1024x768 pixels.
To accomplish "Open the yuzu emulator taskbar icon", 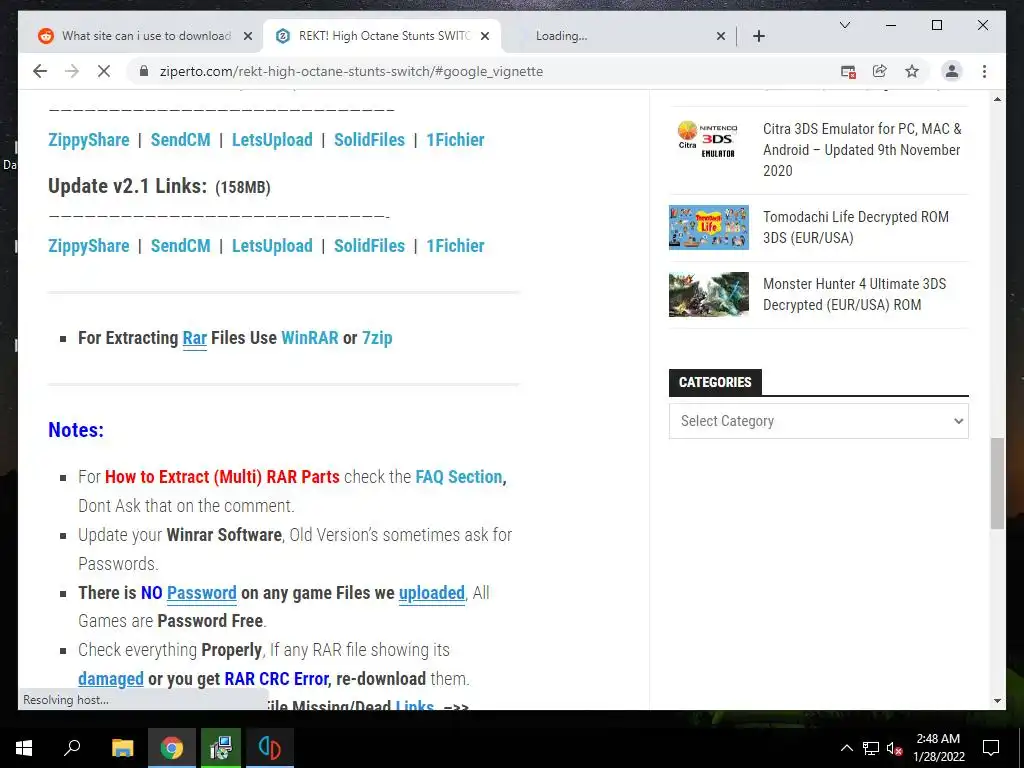I will 270,748.
